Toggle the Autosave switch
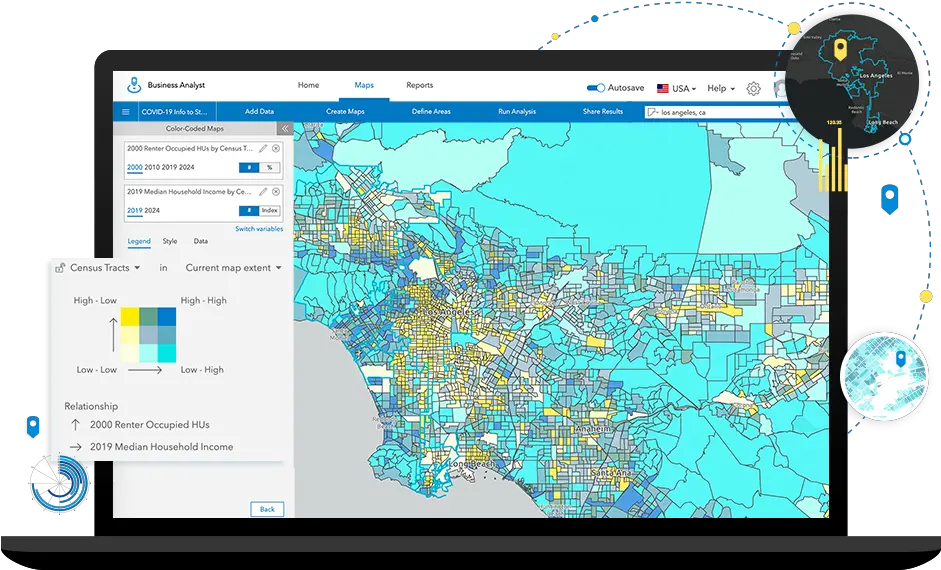This screenshot has width=941, height=570. click(x=595, y=88)
